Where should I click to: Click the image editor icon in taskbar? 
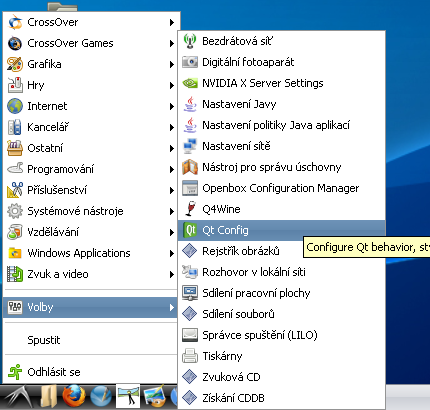[x=154, y=397]
